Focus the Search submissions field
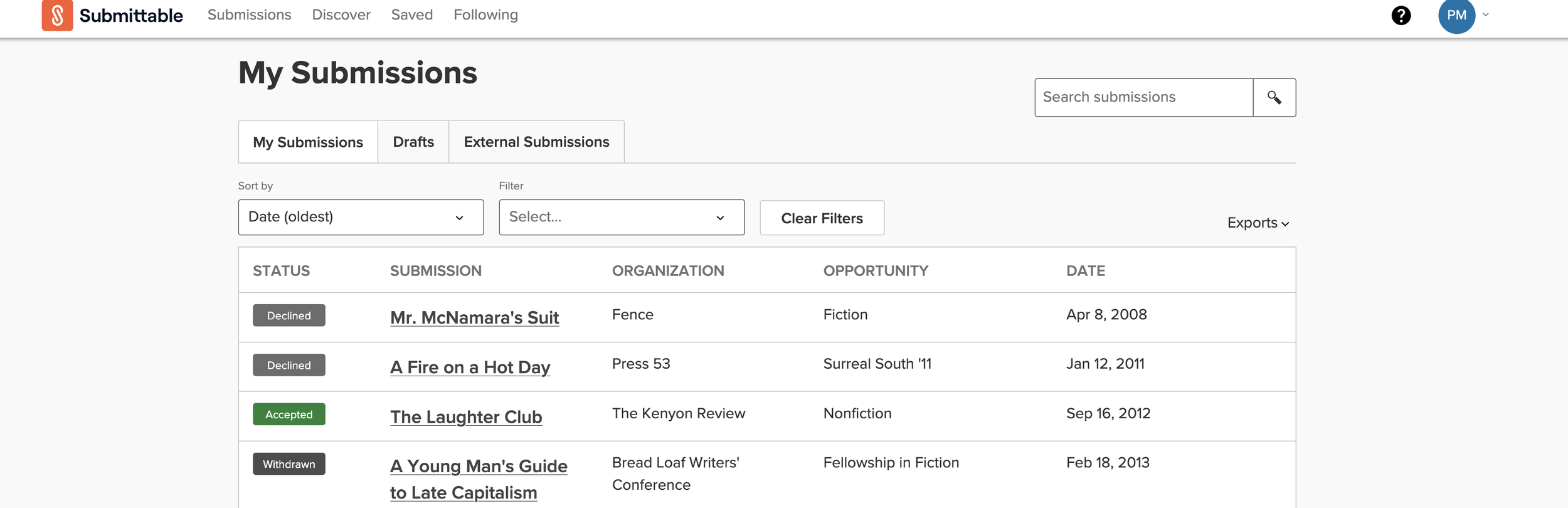The image size is (1568, 508). tap(1143, 97)
